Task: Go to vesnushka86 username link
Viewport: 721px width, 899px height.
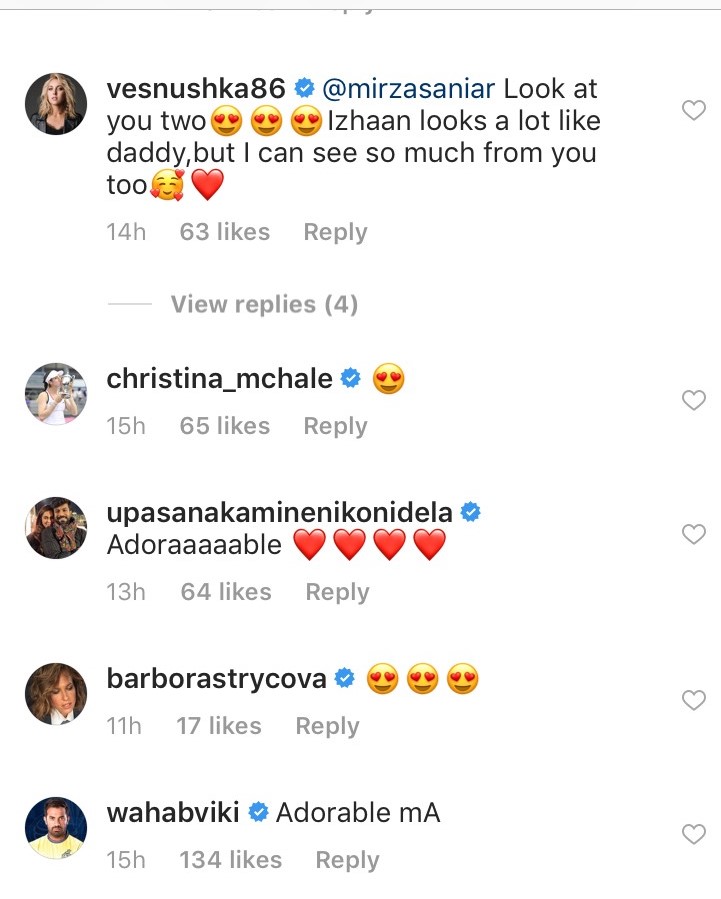Action: [x=196, y=88]
